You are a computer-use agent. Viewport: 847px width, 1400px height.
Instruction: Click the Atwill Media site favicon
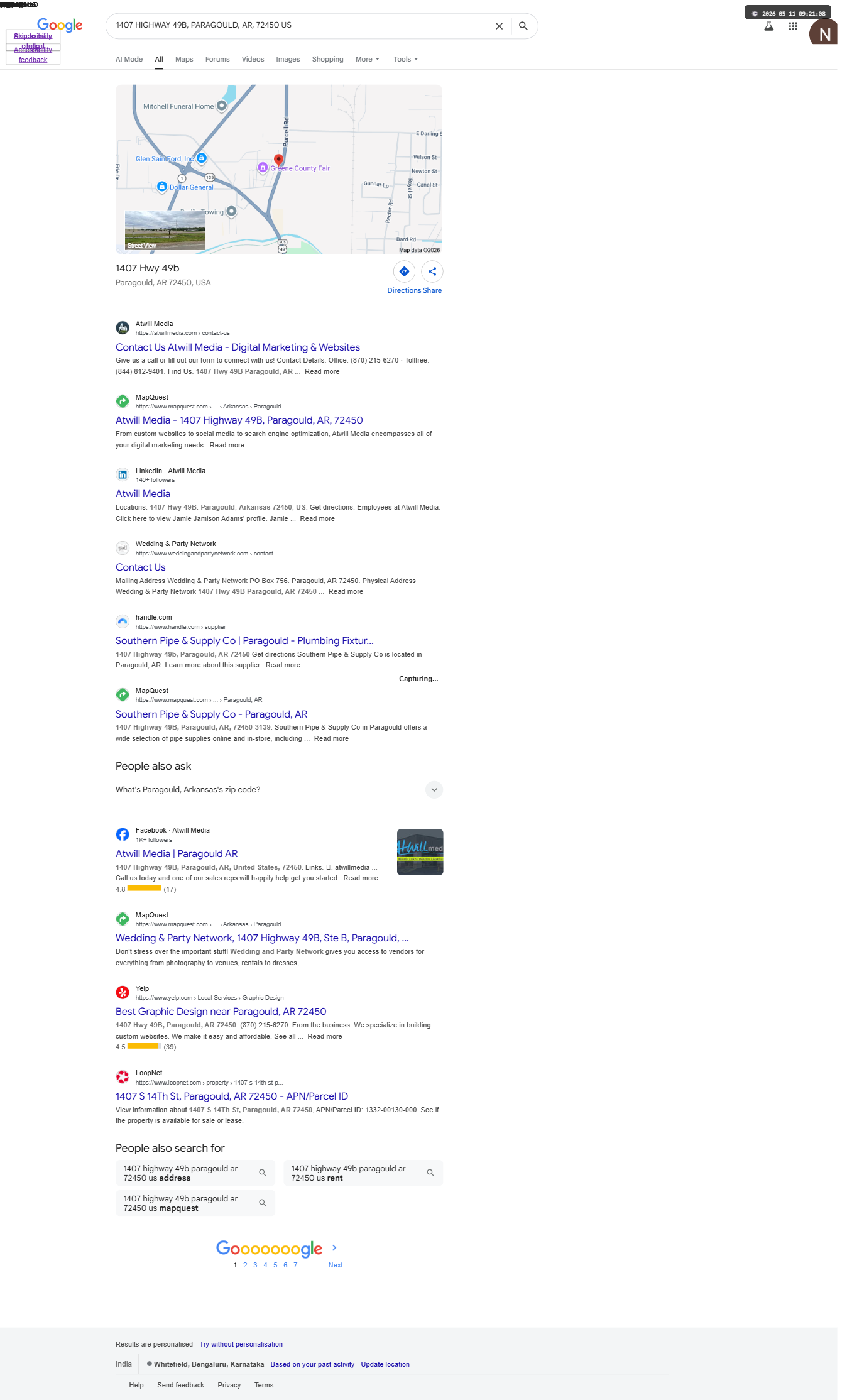(123, 327)
